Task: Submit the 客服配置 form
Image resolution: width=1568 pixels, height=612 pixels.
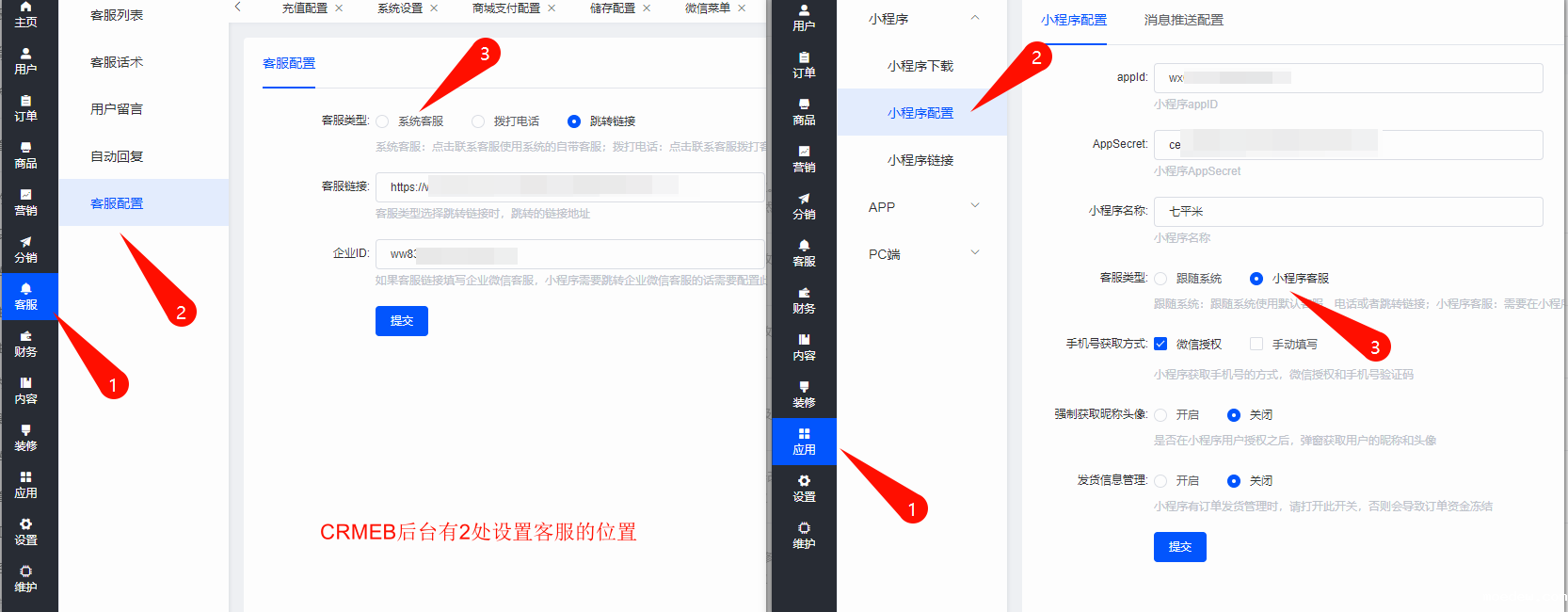Action: 402,321
